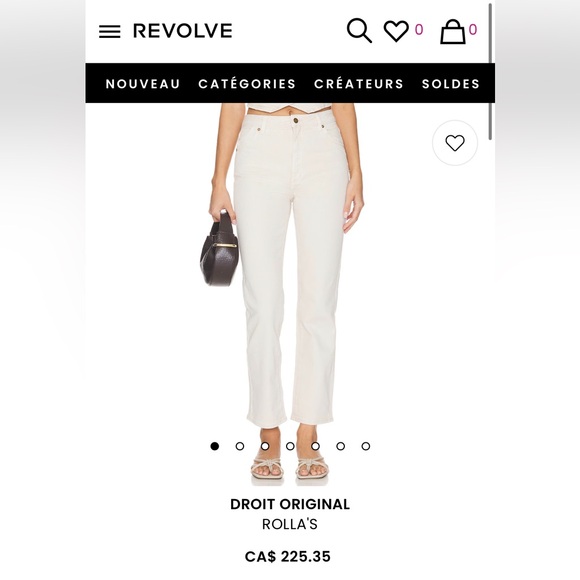Select the fourth image carousel dot

tap(290, 446)
